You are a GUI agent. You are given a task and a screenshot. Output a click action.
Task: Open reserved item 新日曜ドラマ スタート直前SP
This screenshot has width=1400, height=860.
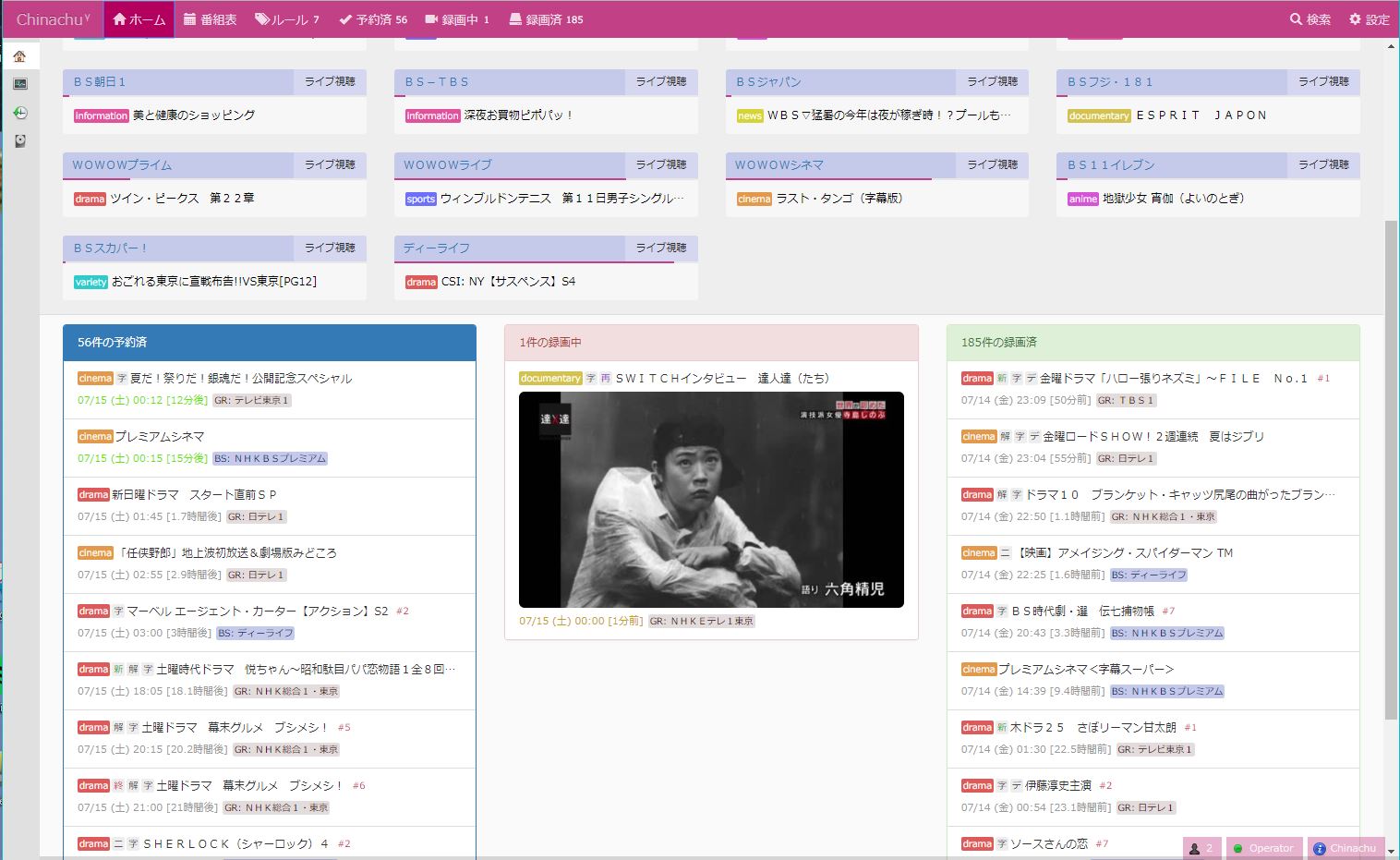click(270, 505)
